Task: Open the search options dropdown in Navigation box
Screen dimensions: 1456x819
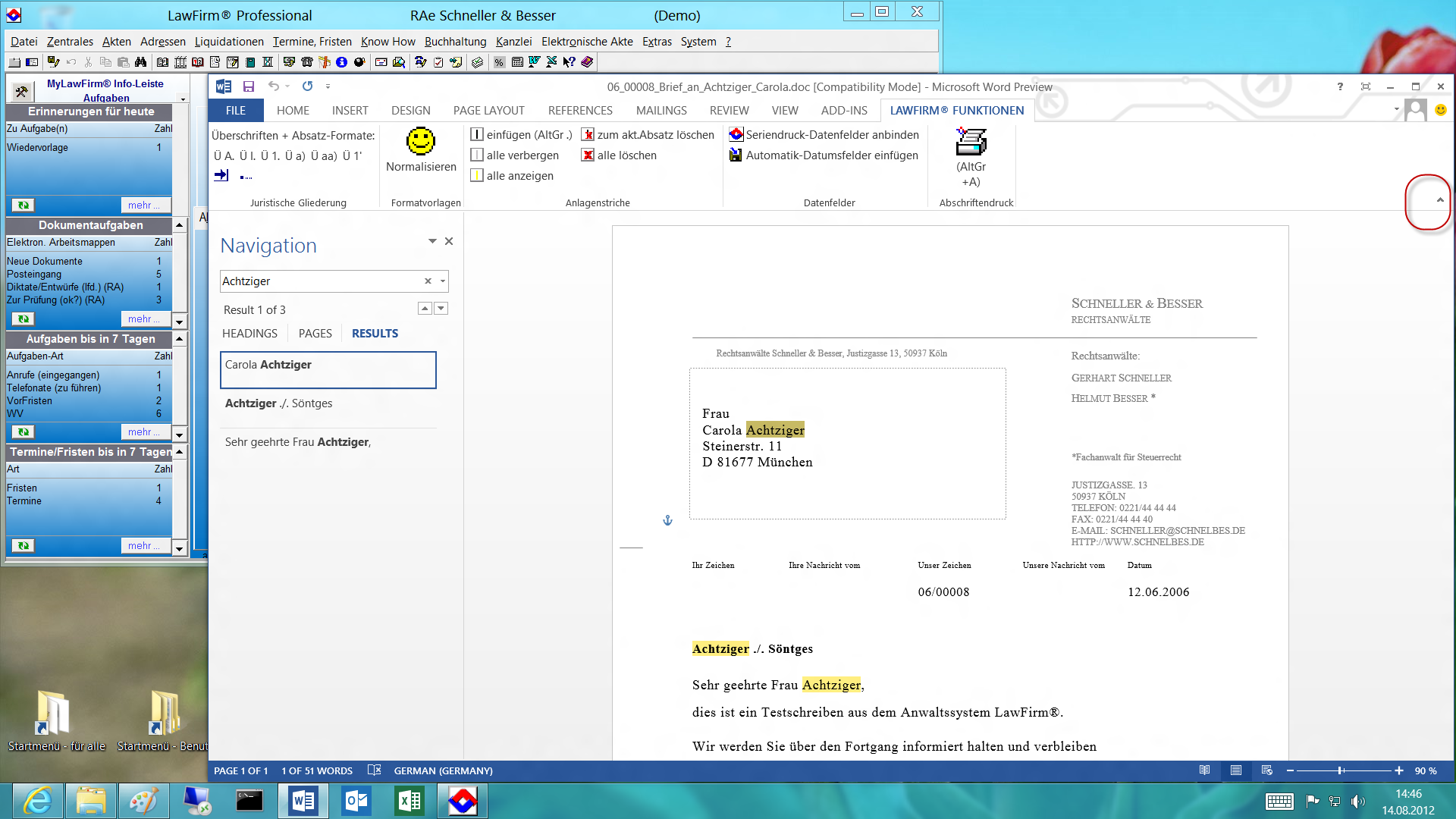Action: [x=443, y=281]
